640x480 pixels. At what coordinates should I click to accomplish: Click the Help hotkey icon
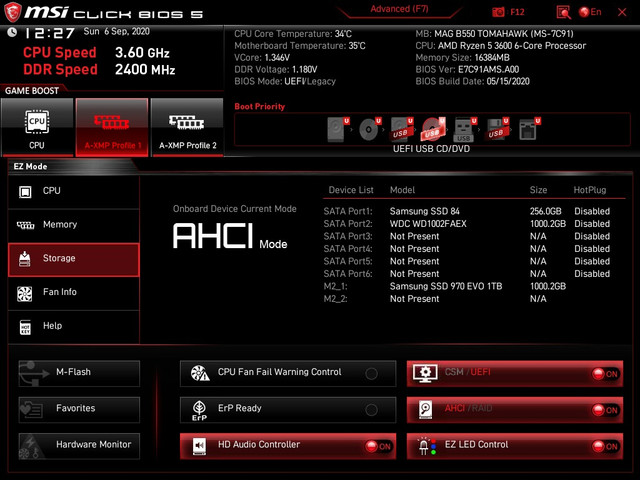point(25,327)
